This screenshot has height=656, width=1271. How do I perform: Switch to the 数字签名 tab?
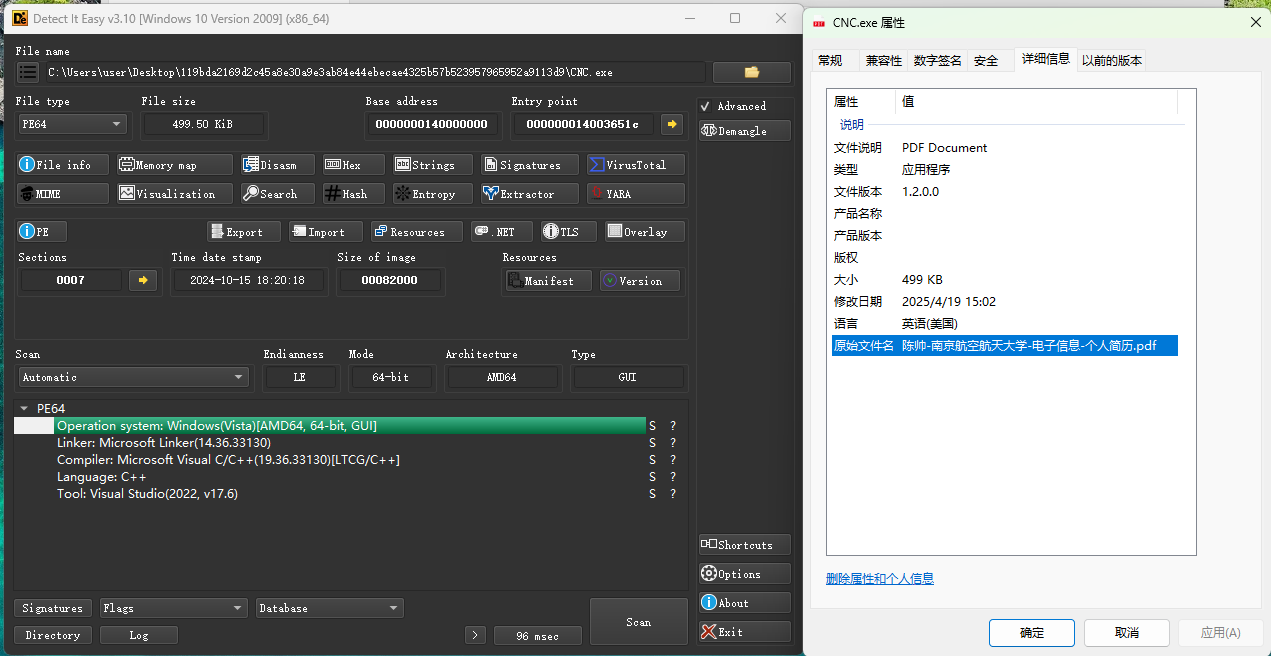[938, 60]
